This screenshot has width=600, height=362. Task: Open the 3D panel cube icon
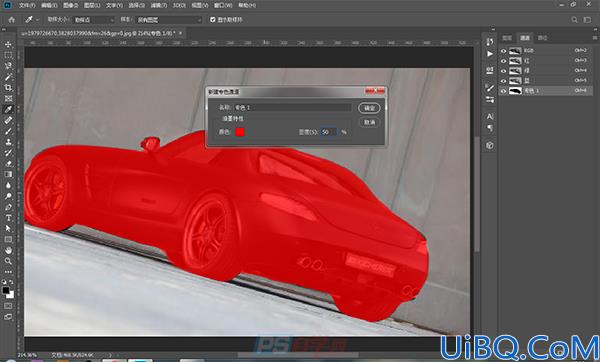[x=490, y=145]
